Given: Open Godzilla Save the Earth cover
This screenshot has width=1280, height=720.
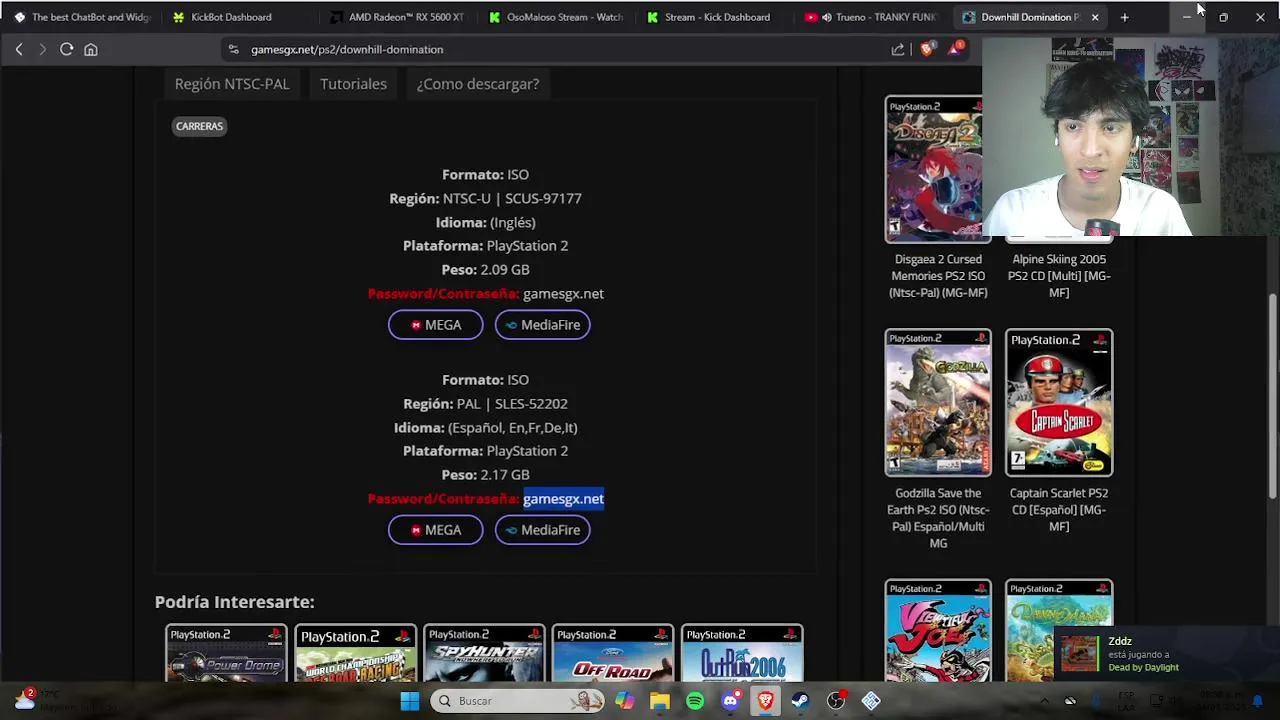Looking at the screenshot, I should click(x=938, y=403).
